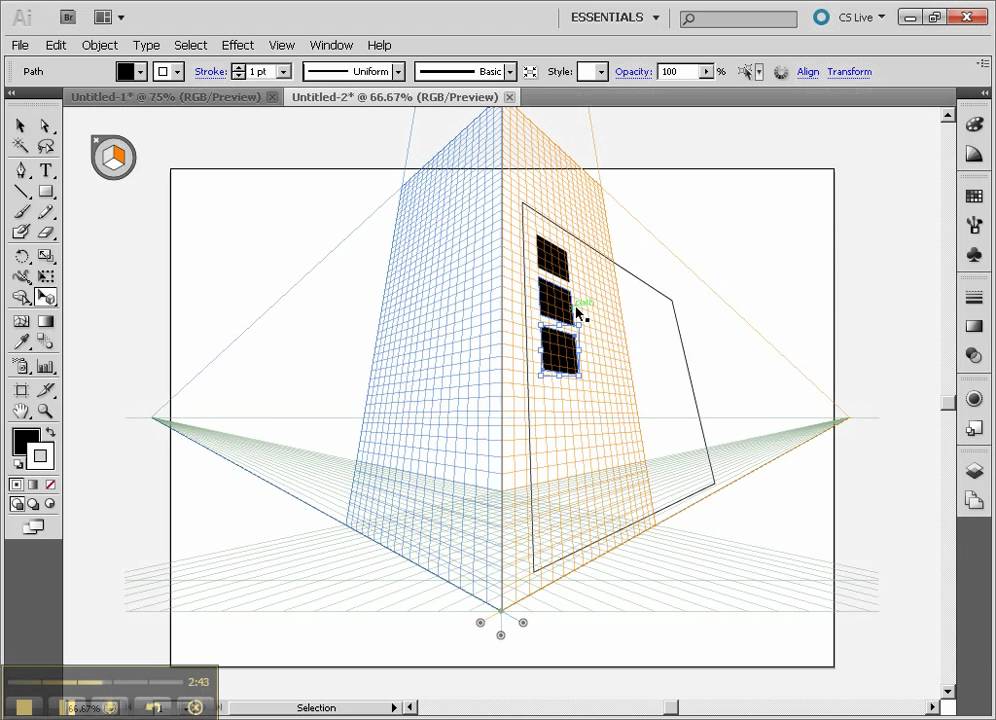996x720 pixels.
Task: Open the Effect menu
Action: click(x=237, y=45)
